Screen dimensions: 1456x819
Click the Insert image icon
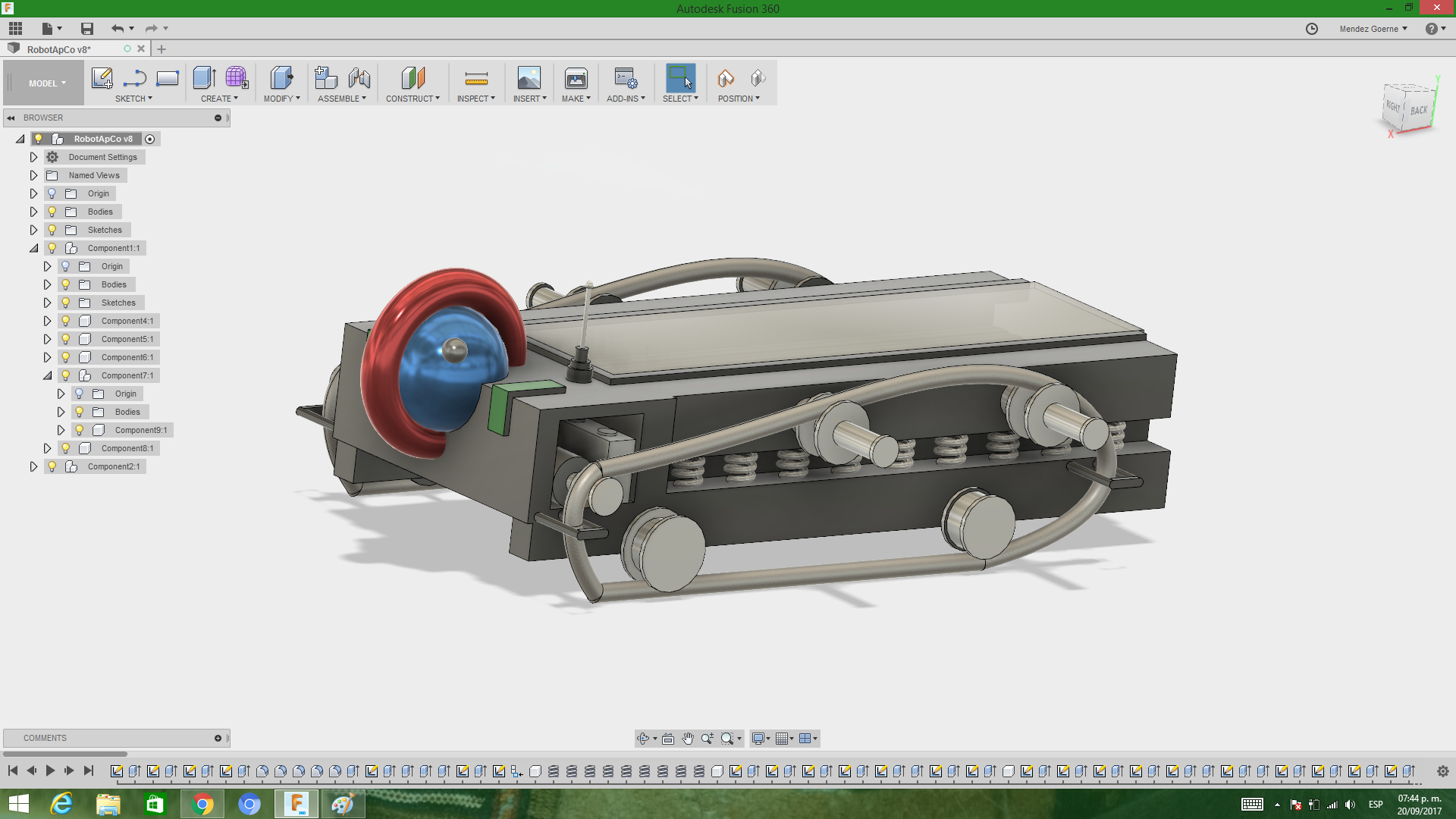coord(529,78)
